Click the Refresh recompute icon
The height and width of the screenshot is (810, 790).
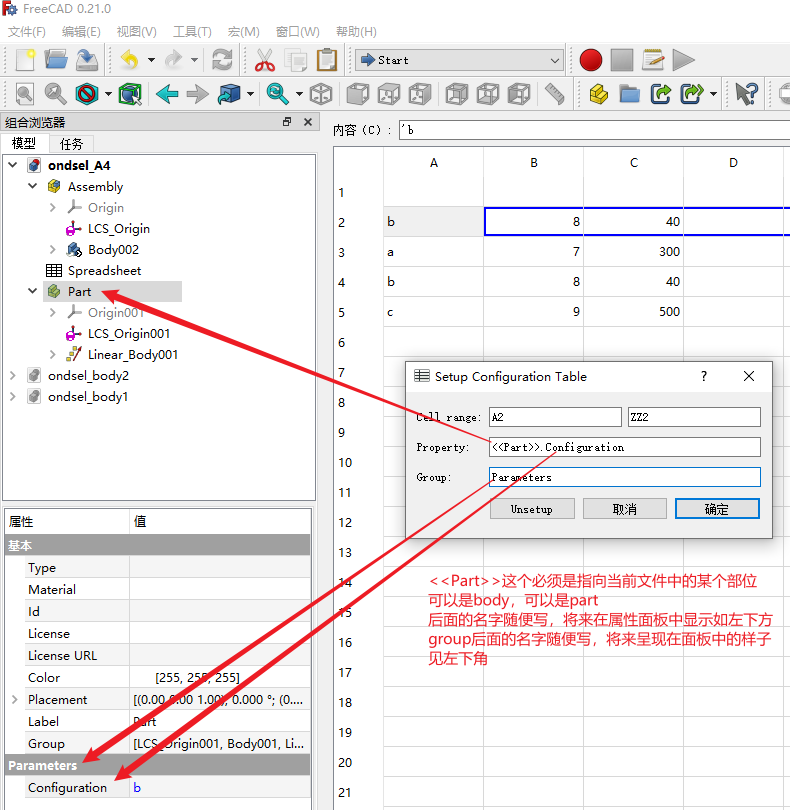(x=222, y=60)
